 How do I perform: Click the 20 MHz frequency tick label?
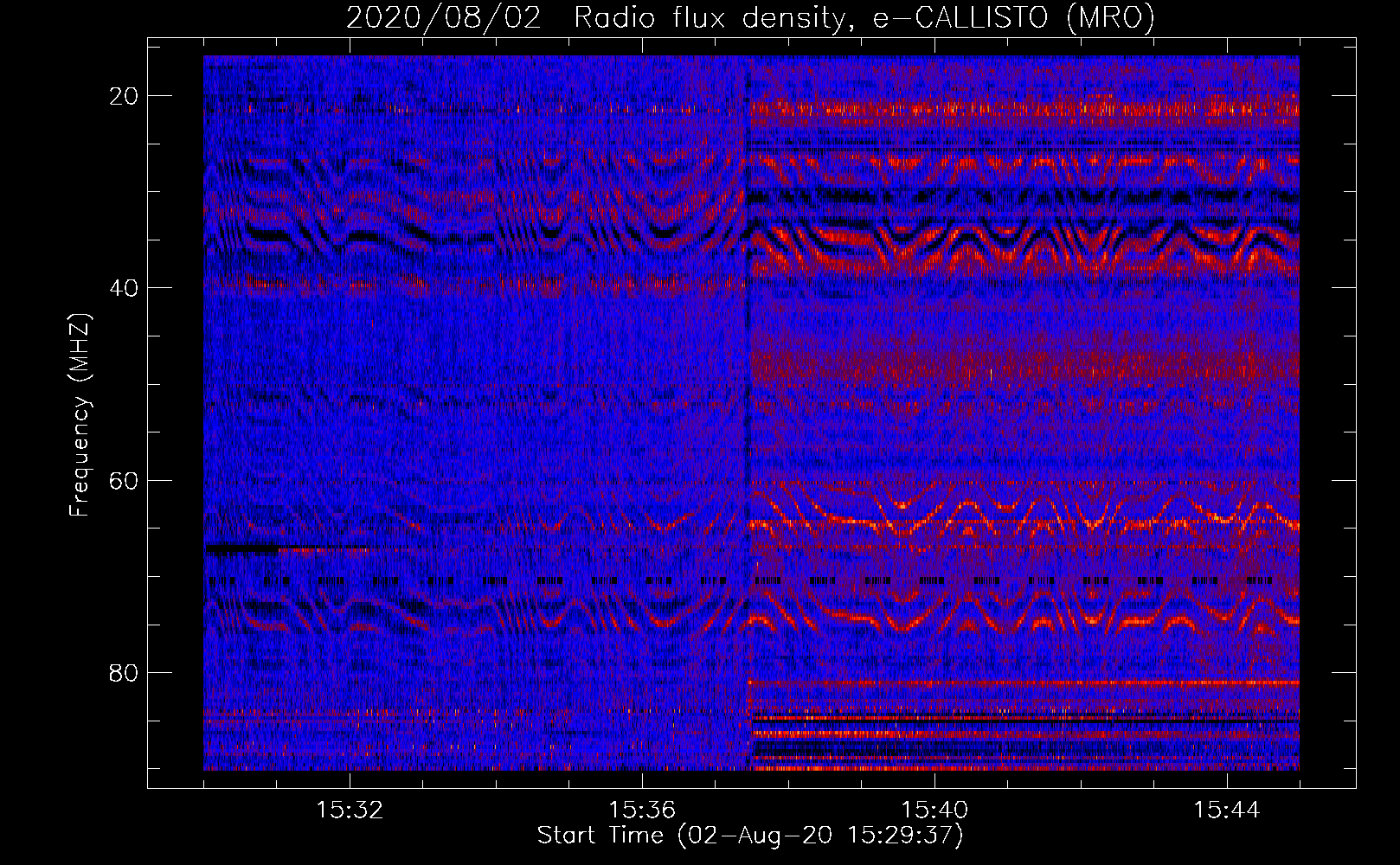(x=125, y=96)
